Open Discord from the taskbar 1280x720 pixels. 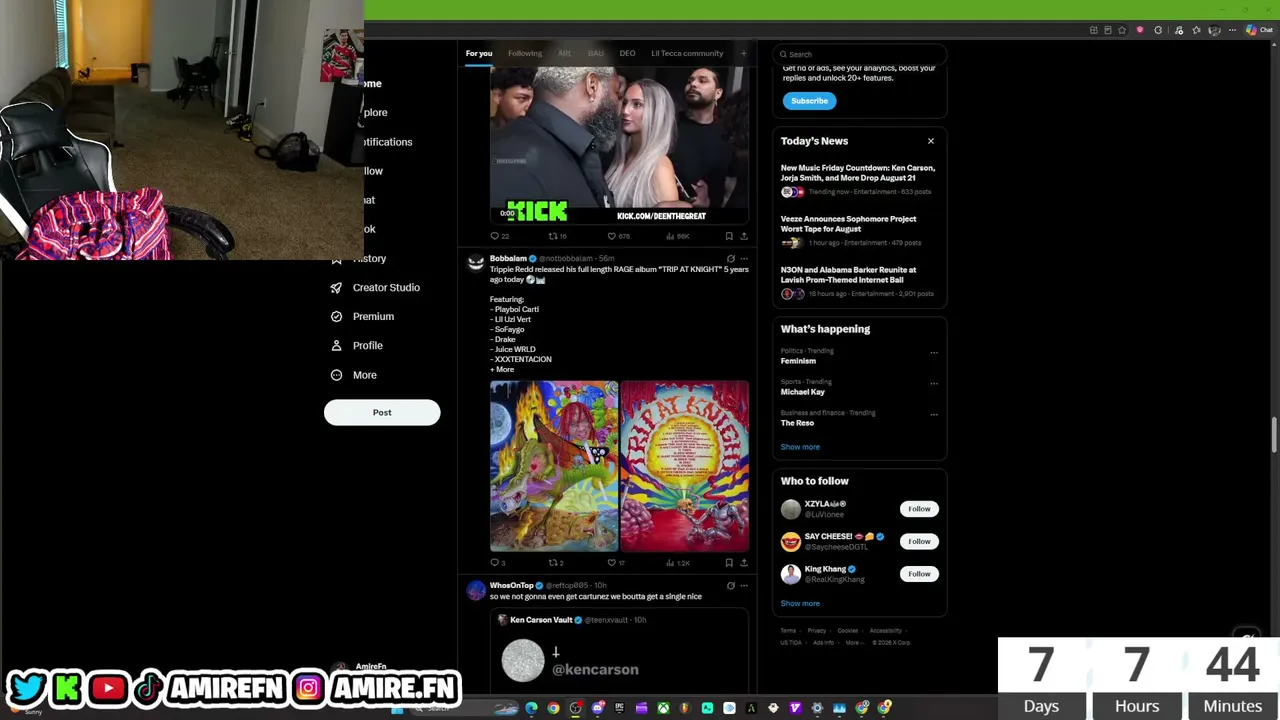click(597, 708)
